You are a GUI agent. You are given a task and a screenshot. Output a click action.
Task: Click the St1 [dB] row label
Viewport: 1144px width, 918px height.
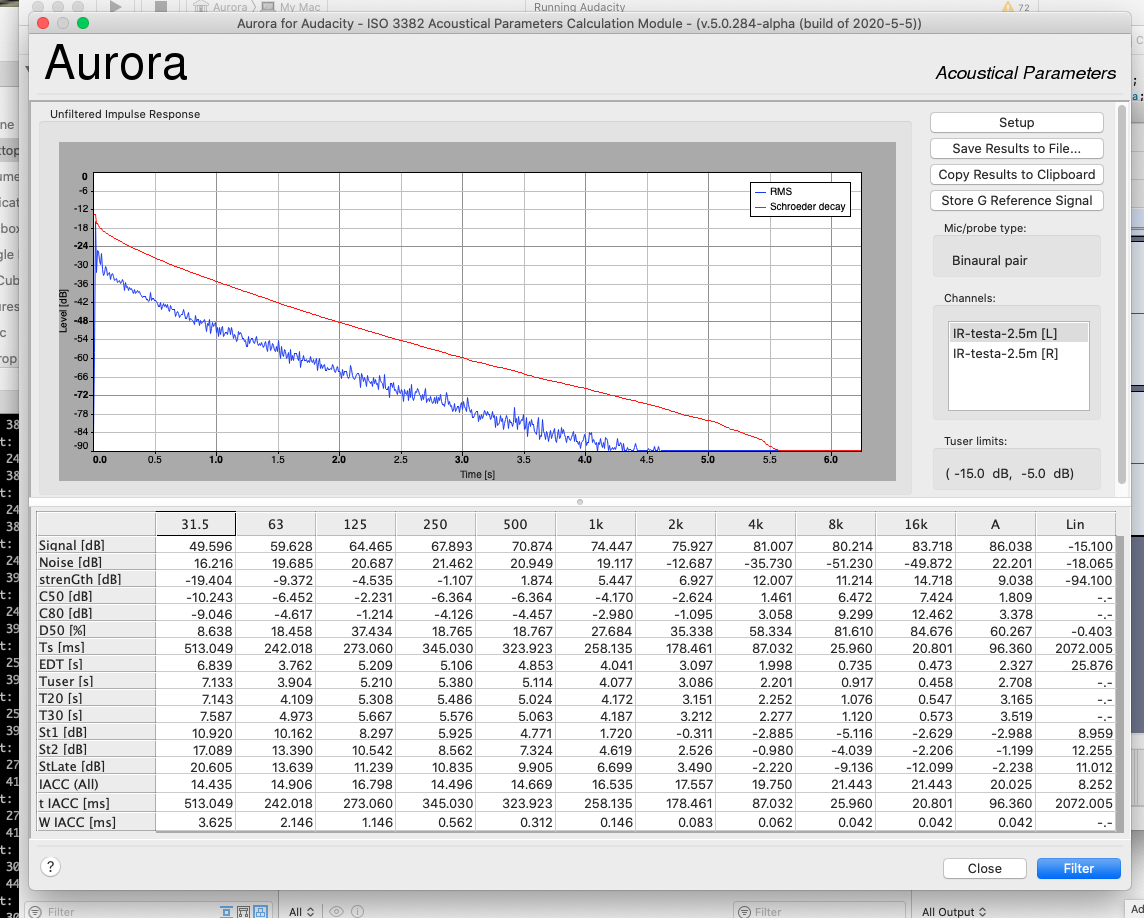pyautogui.click(x=96, y=732)
